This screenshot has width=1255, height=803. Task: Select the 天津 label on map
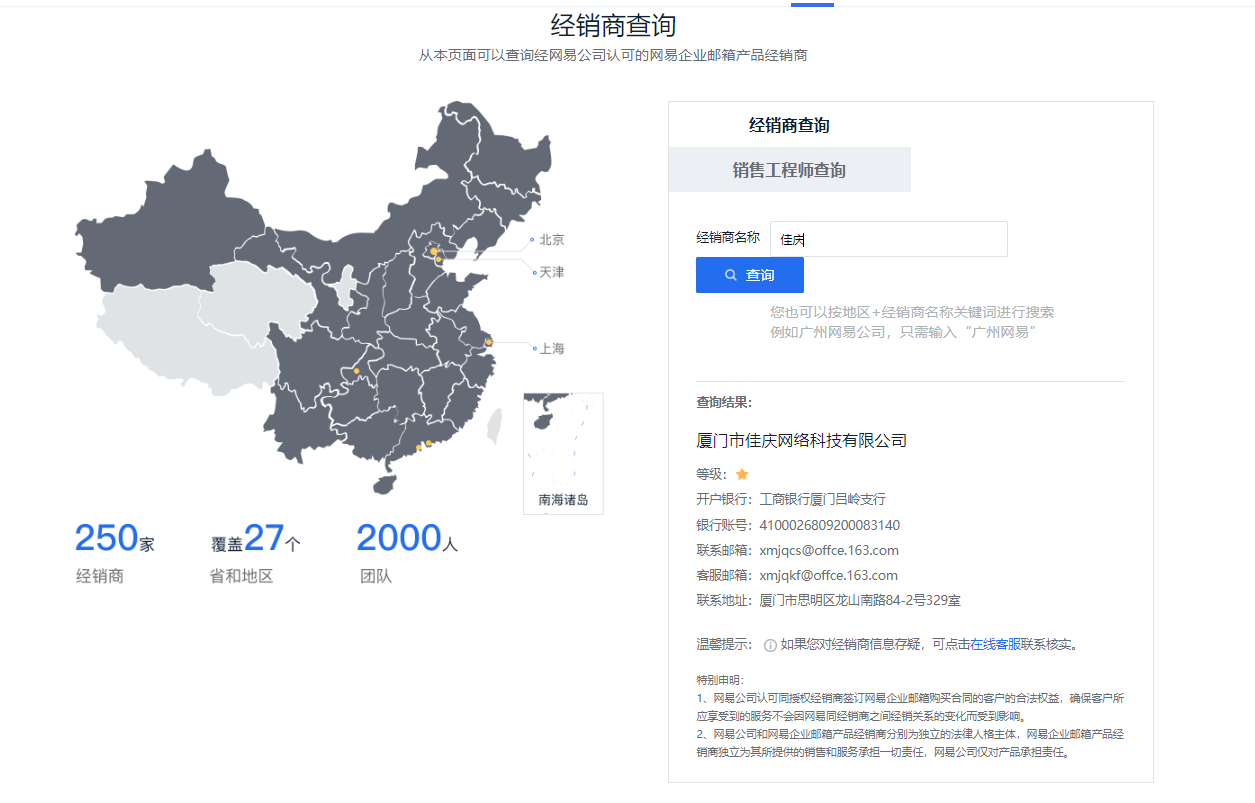point(551,272)
